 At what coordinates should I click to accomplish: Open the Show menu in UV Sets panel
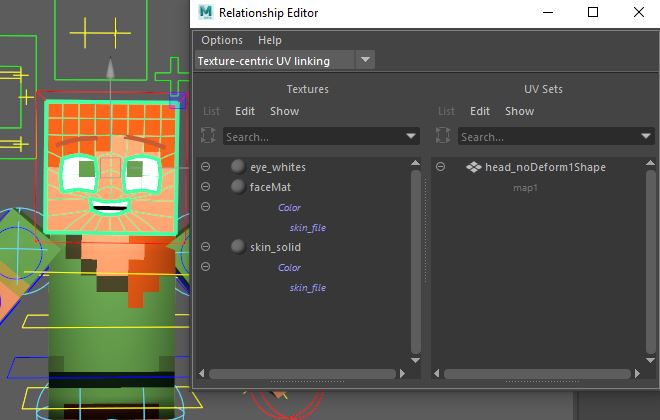(x=519, y=111)
